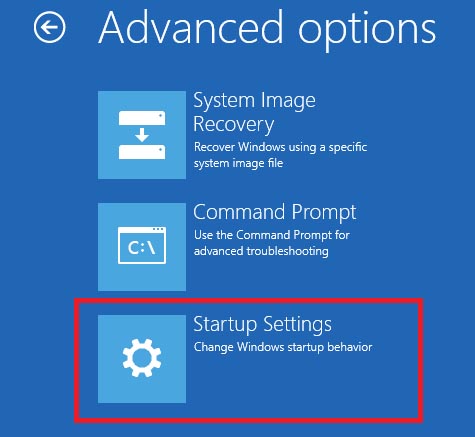The height and width of the screenshot is (437, 475).
Task: Select the "System Image Recovery" title text
Action: coord(254,112)
